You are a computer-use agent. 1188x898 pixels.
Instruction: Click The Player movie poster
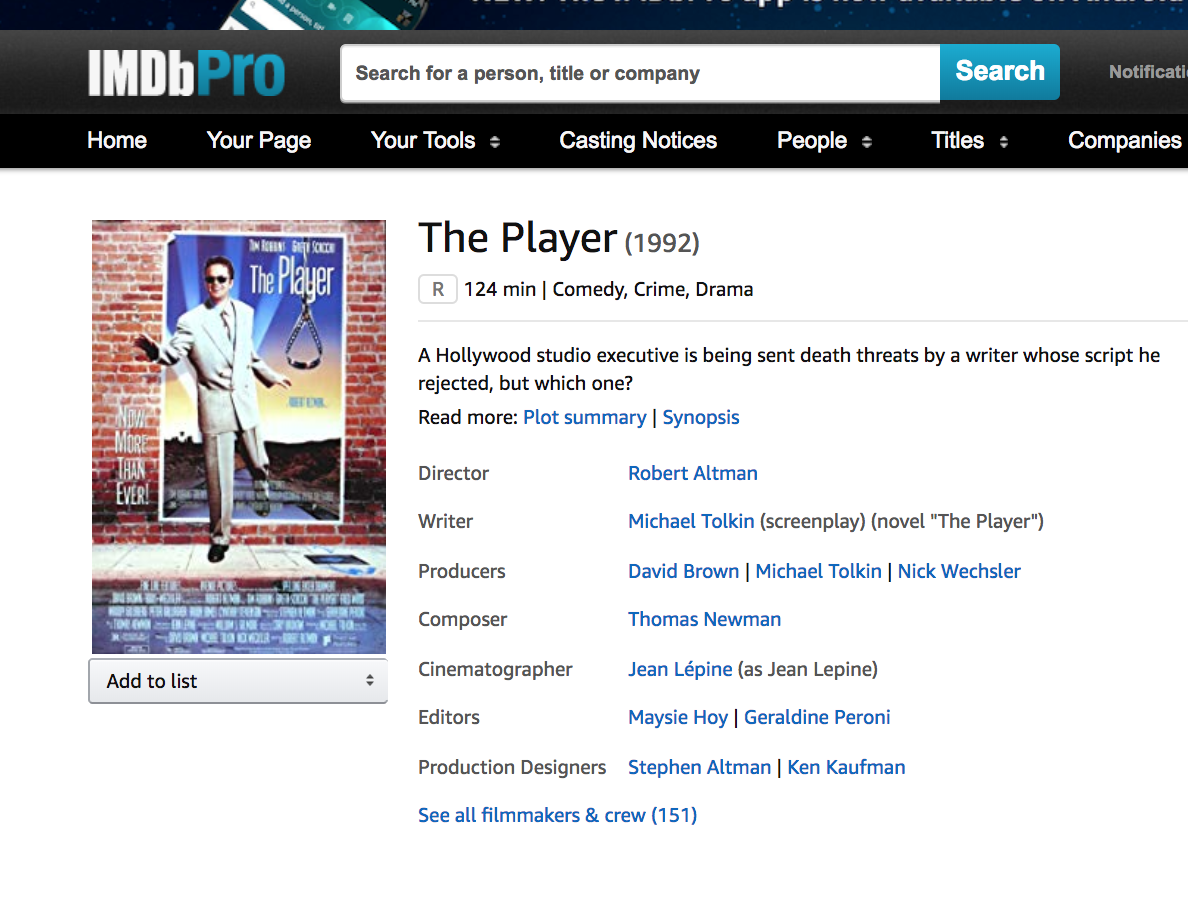[239, 436]
